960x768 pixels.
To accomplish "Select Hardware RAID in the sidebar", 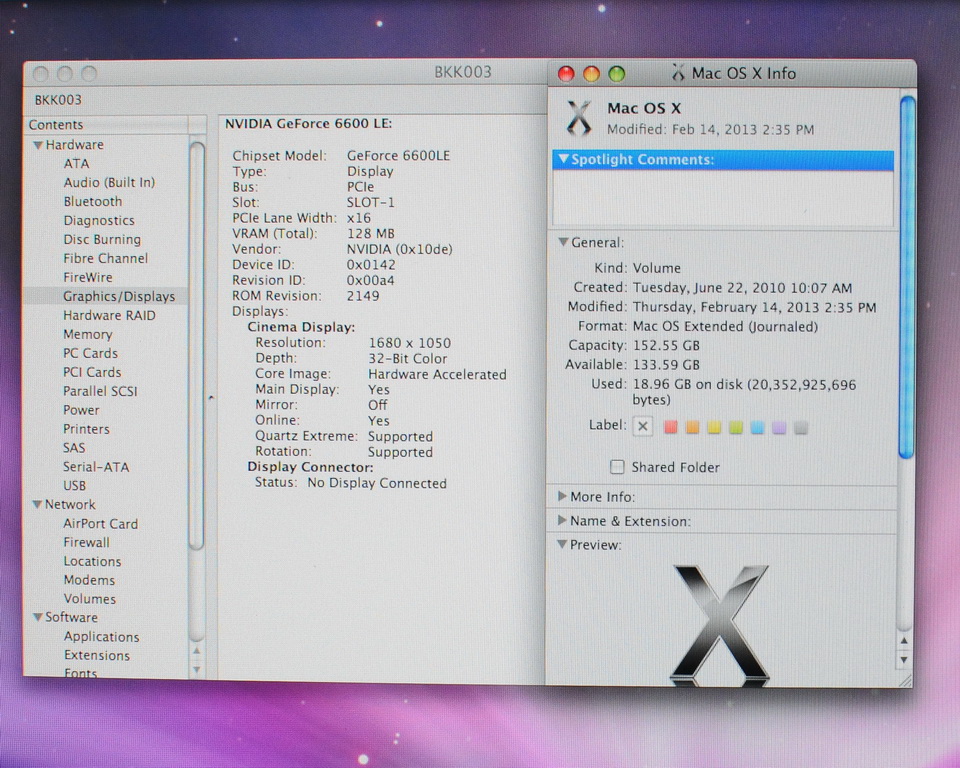I will tap(109, 315).
